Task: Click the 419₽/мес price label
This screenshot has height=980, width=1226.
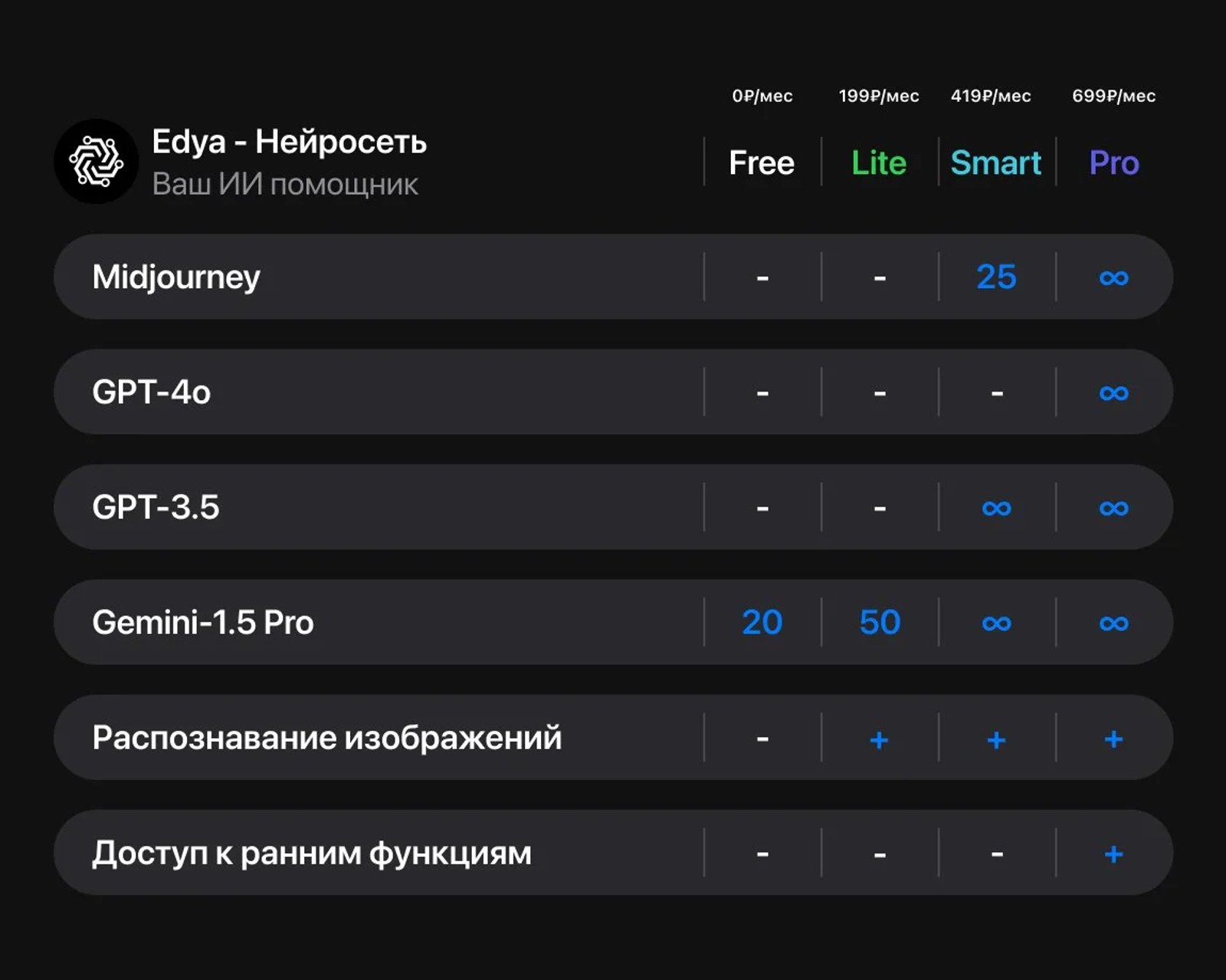Action: [x=991, y=96]
